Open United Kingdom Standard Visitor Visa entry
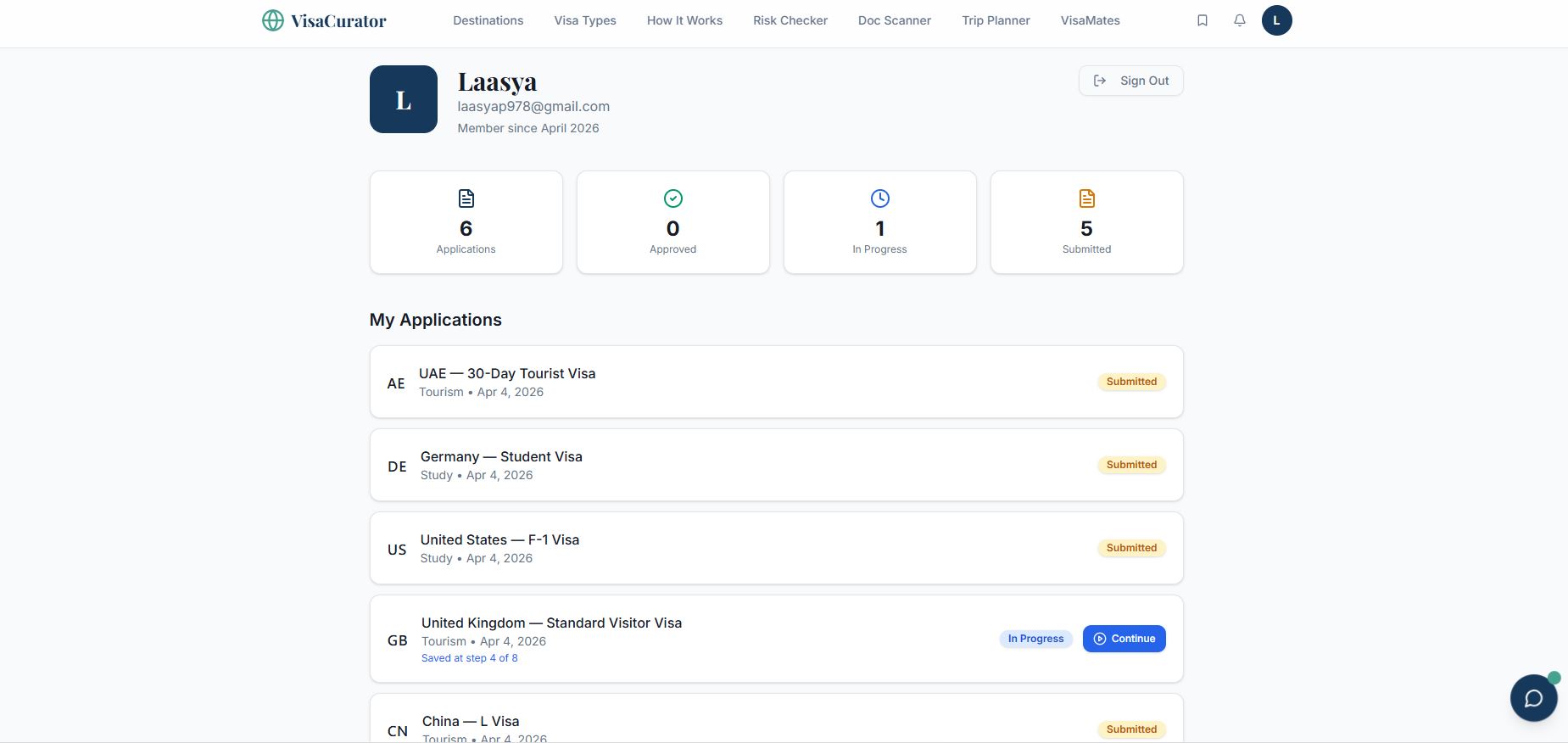 [x=776, y=639]
